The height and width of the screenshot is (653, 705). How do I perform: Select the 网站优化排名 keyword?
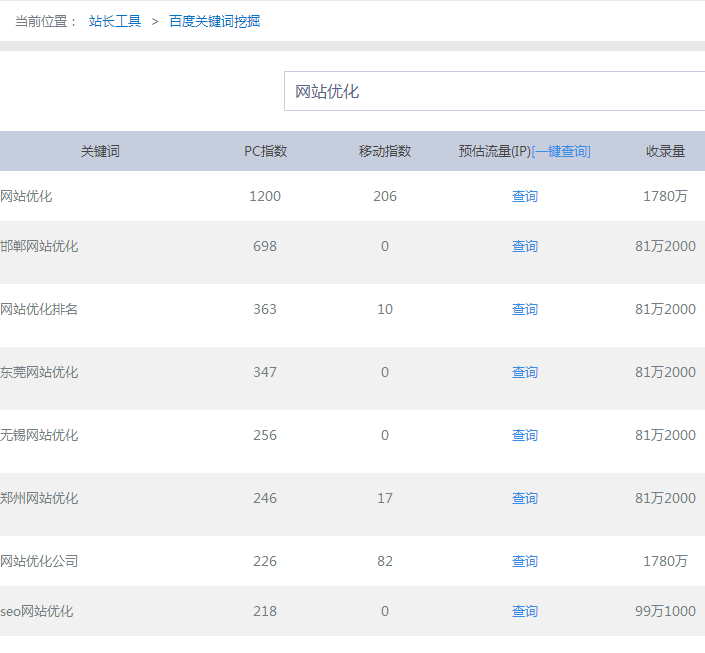(x=39, y=310)
